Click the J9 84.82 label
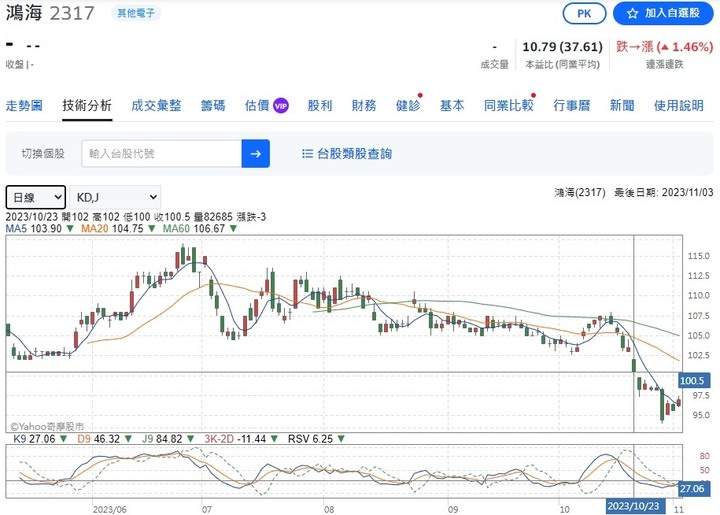This screenshot has width=720, height=515. pyautogui.click(x=162, y=439)
